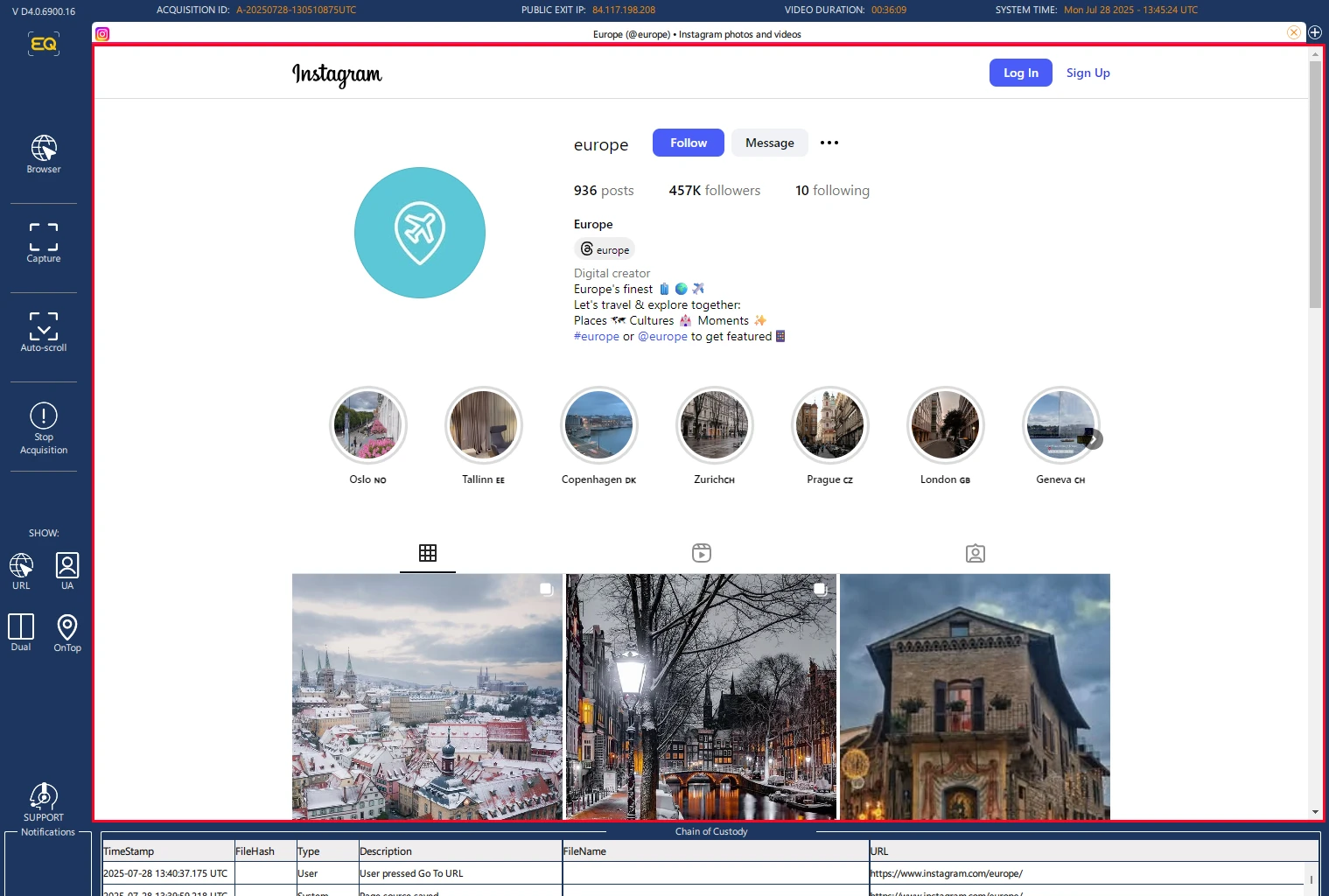
Task: Click the Instagram wordmark logo
Action: click(337, 74)
